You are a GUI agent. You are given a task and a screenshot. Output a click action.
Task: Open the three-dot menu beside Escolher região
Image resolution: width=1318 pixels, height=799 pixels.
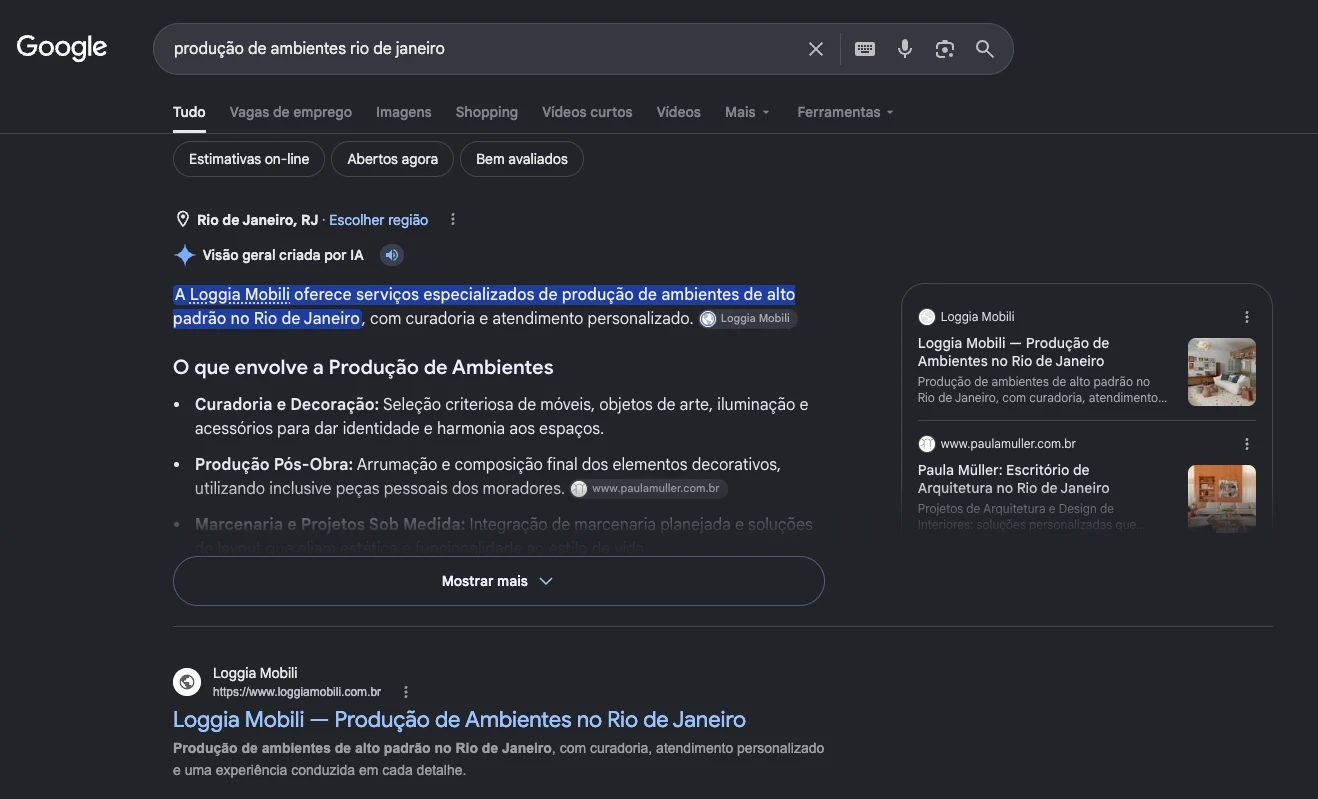tap(453, 220)
